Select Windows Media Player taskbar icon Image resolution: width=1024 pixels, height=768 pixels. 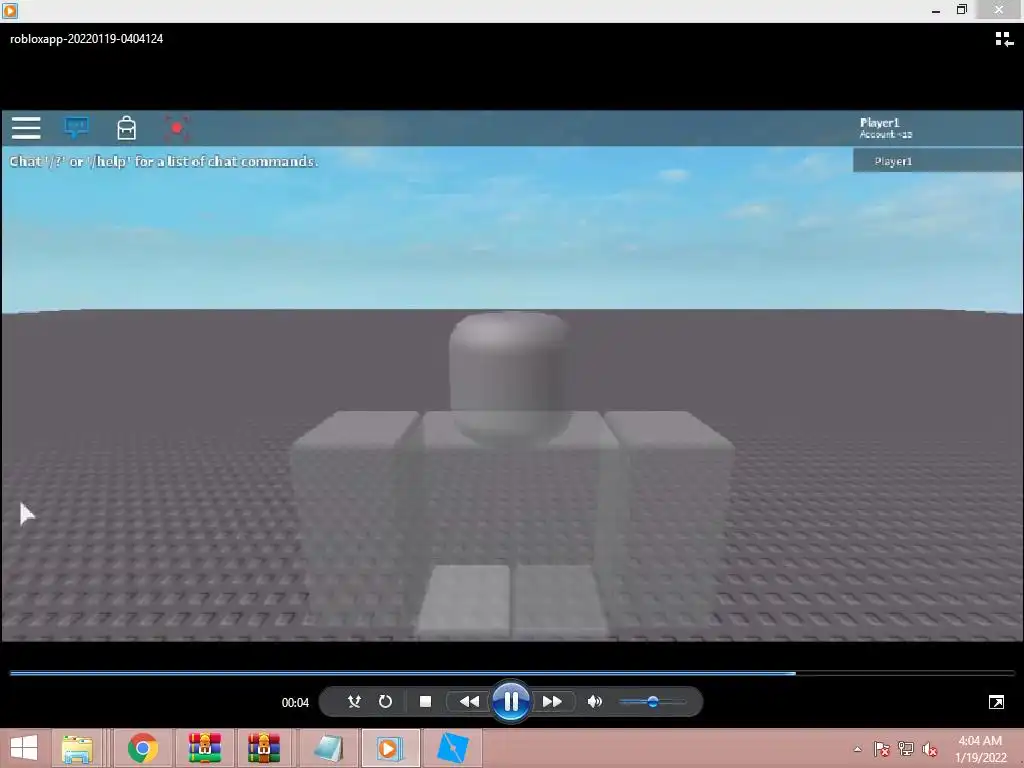pyautogui.click(x=390, y=748)
